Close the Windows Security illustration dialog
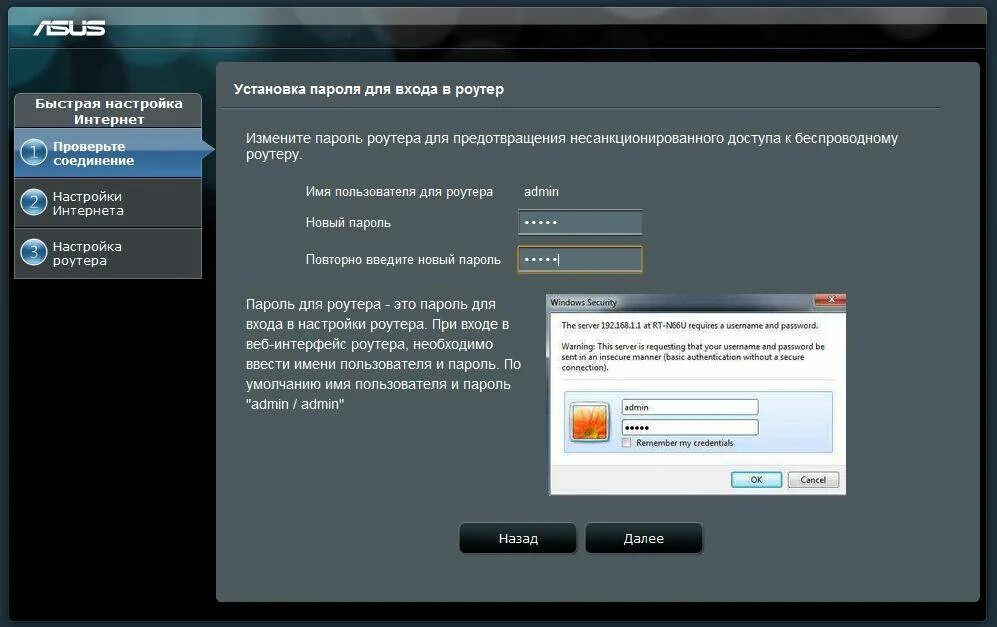 830,300
